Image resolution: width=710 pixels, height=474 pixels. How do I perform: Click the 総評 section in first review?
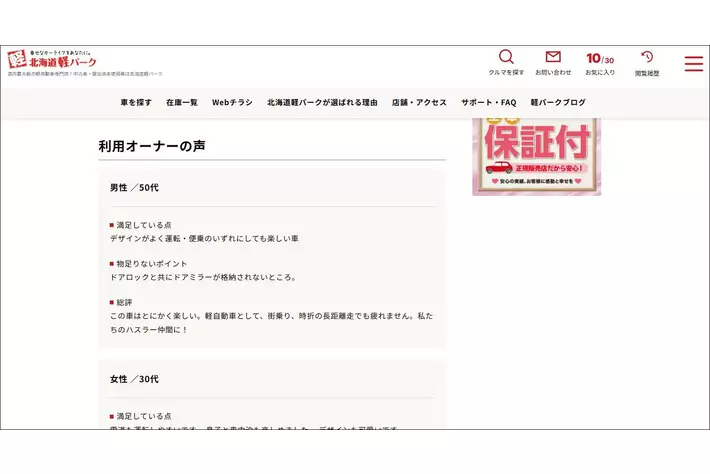click(124, 302)
